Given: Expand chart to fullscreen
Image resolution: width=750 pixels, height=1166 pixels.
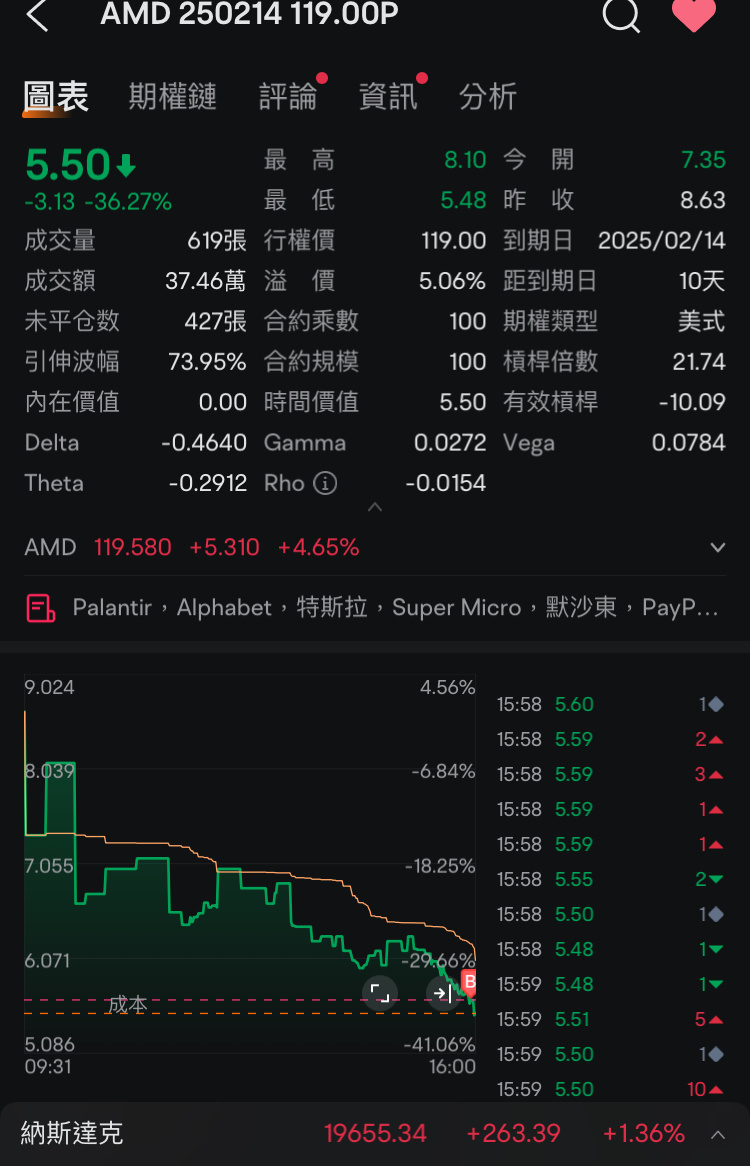Looking at the screenshot, I should point(380,992).
